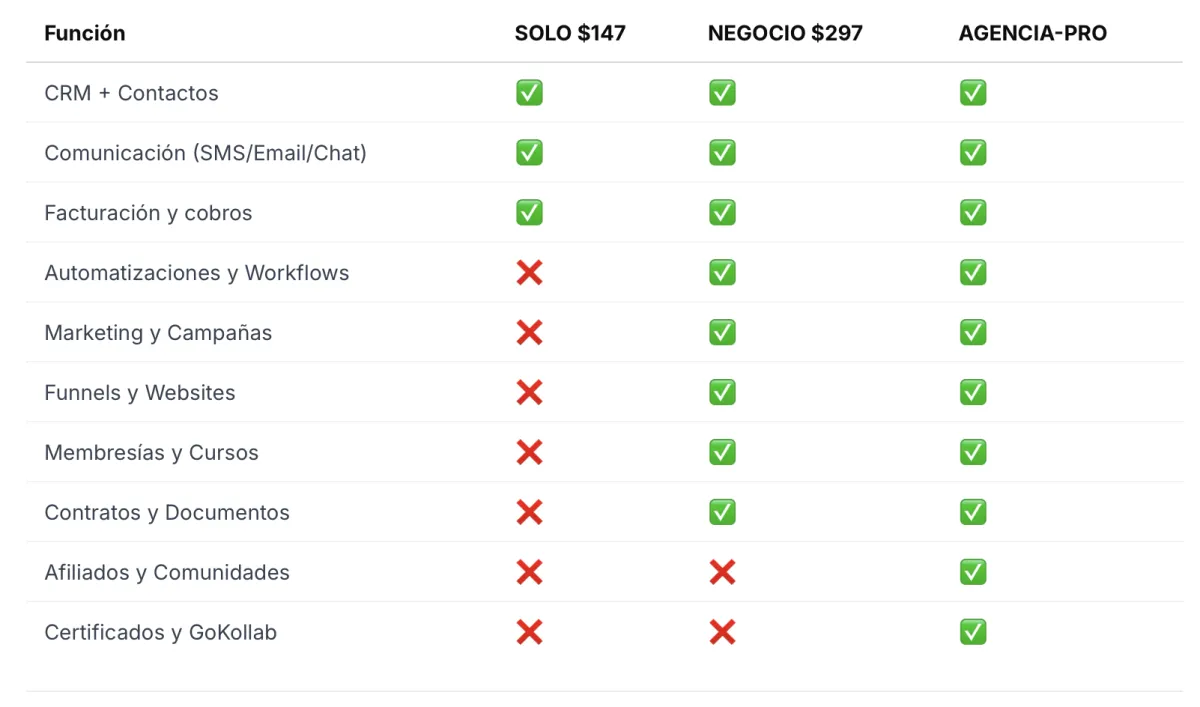
Task: Click NEGOCIO red X for Afiliados y Comunidades
Action: click(x=722, y=572)
